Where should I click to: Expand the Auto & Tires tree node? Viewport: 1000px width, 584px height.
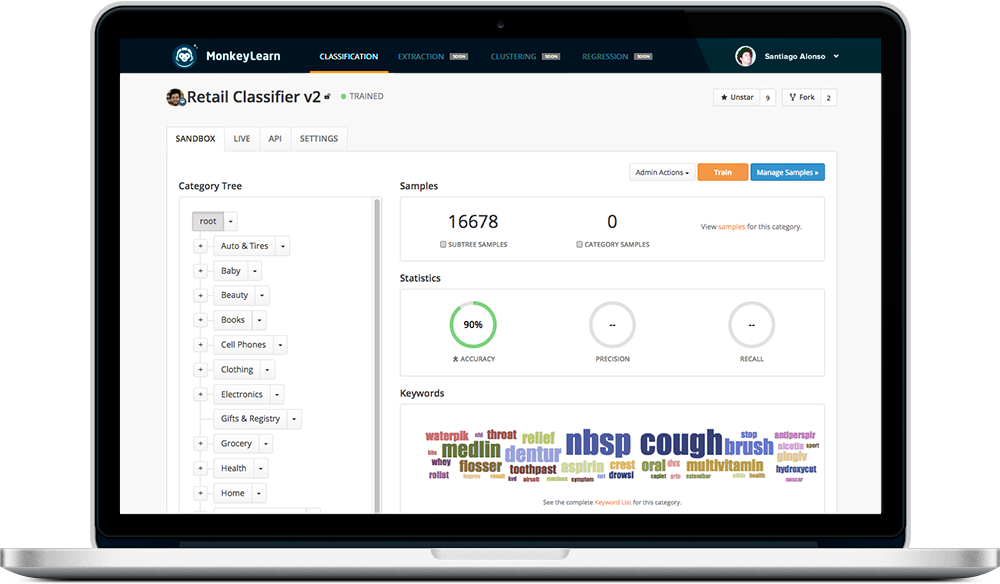200,246
